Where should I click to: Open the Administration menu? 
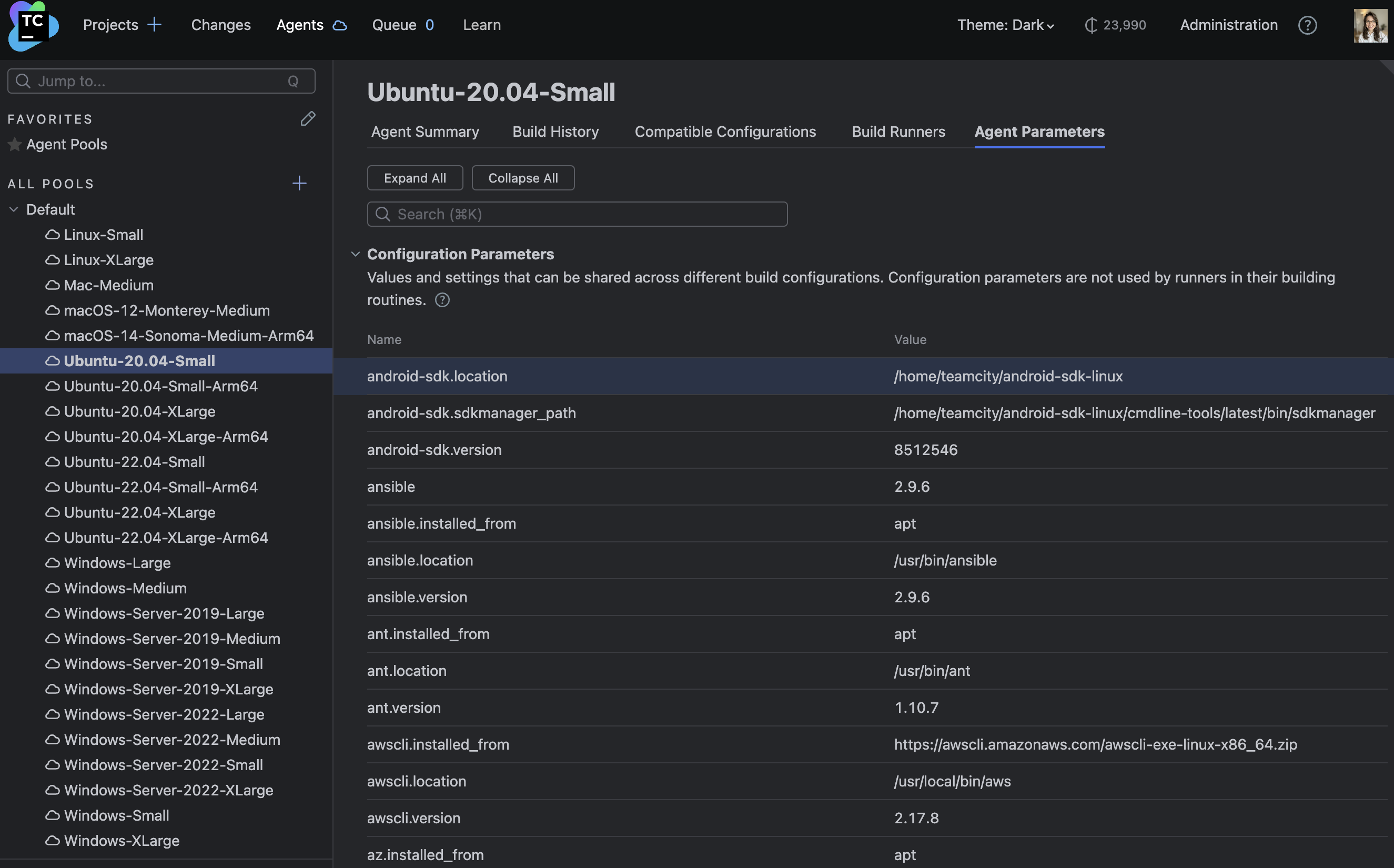1228,25
